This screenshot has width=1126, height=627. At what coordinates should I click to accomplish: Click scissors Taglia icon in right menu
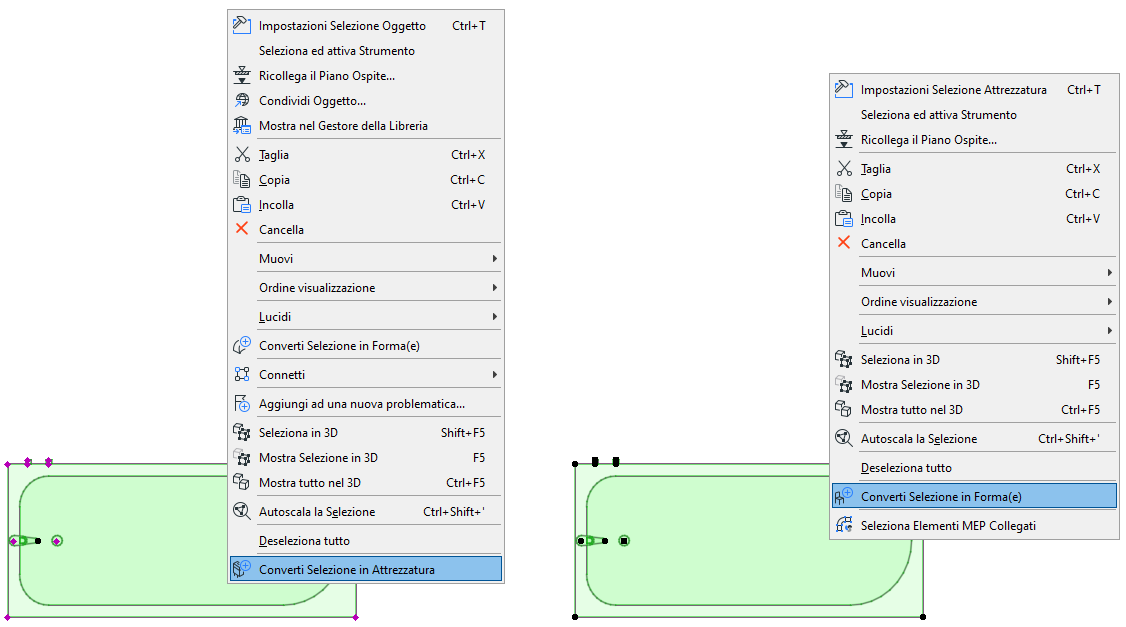click(x=843, y=168)
